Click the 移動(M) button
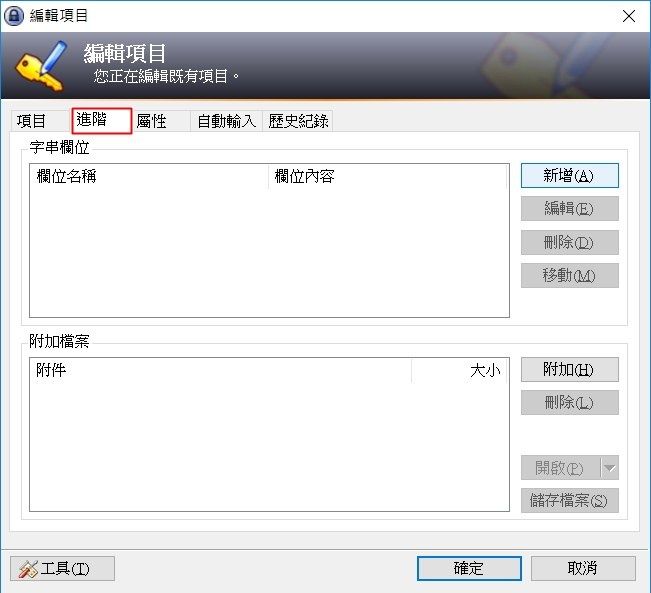The height and width of the screenshot is (593, 651). click(570, 275)
